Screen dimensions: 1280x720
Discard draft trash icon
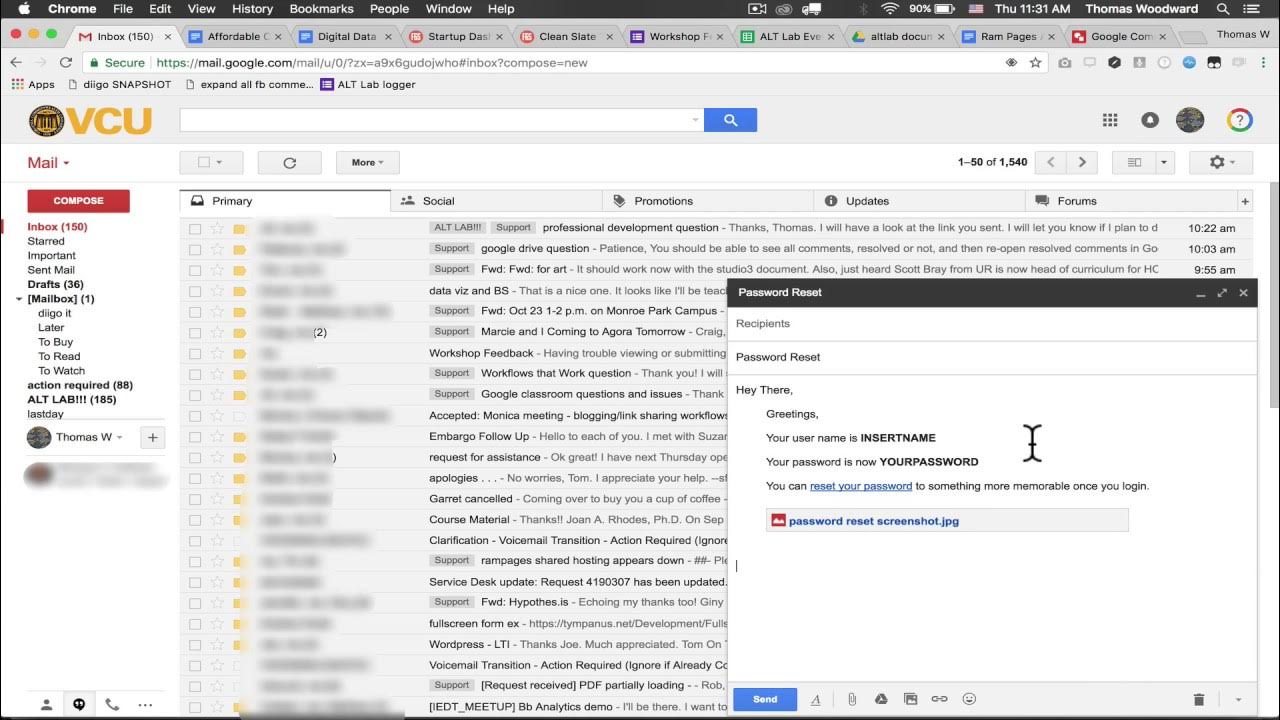click(1199, 699)
